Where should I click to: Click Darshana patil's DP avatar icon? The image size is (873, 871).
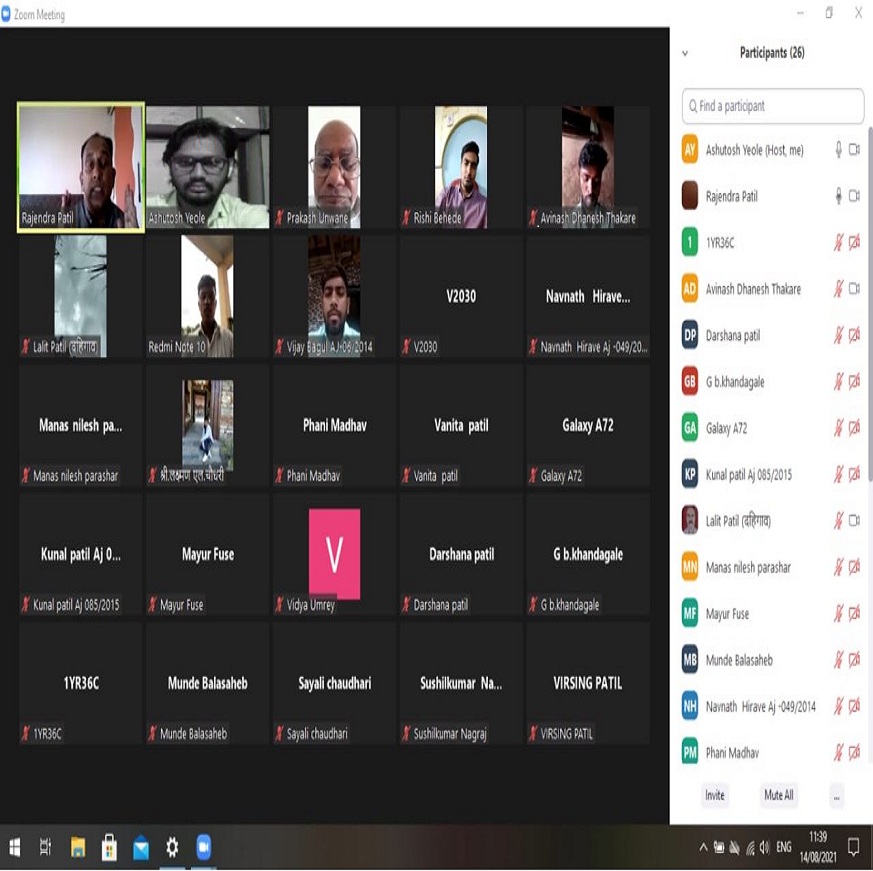point(690,335)
